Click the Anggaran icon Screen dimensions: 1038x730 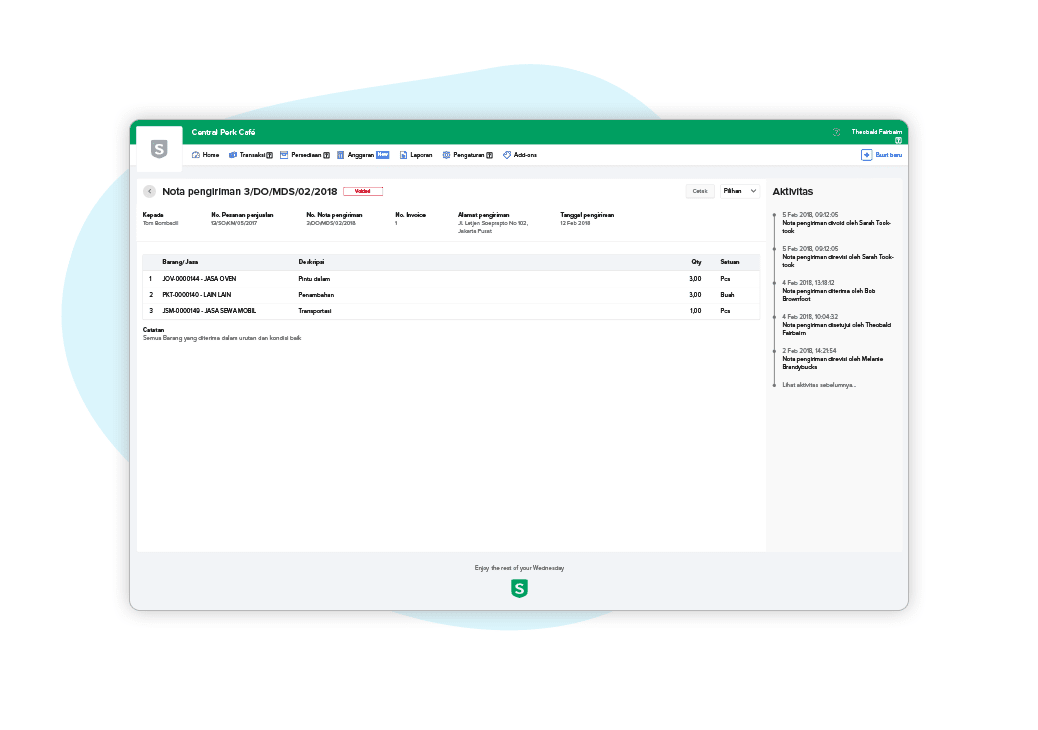[340, 155]
